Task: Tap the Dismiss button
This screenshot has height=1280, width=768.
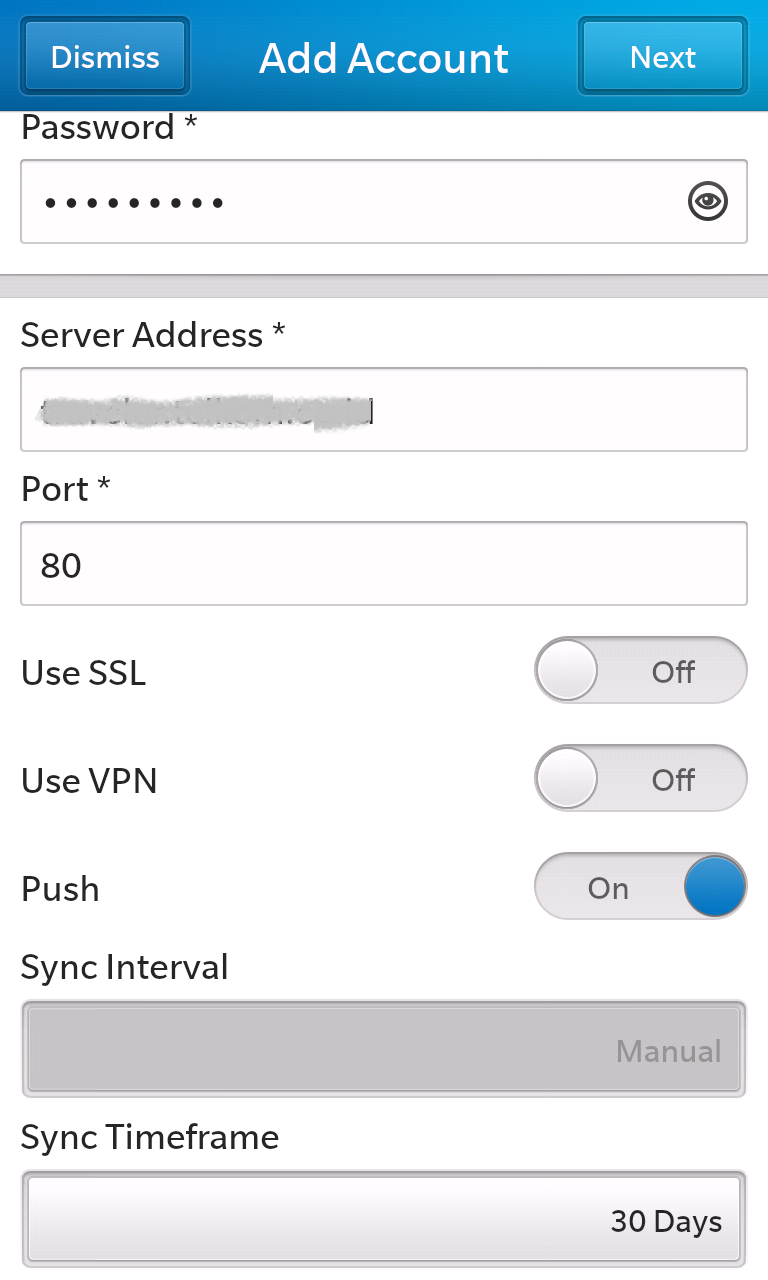Action: pos(105,57)
